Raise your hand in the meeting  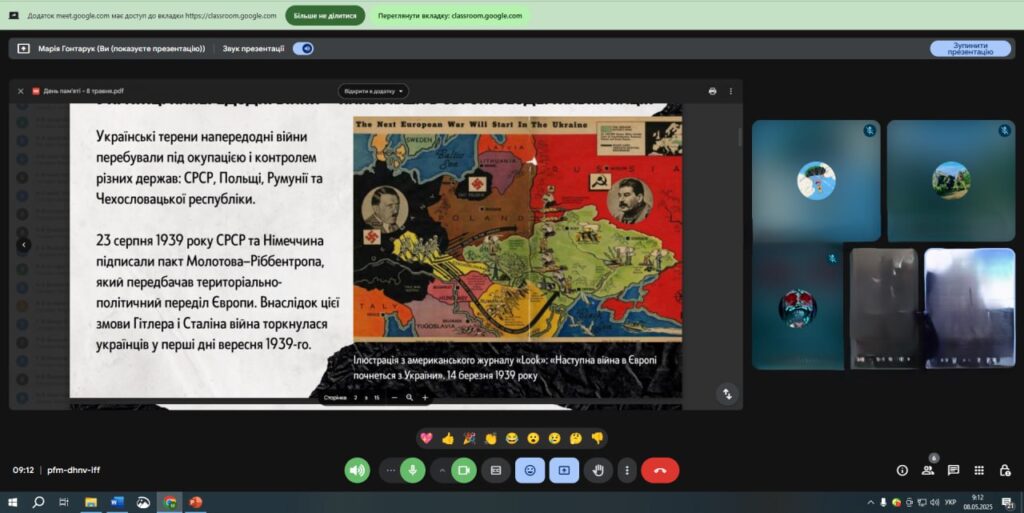click(598, 470)
